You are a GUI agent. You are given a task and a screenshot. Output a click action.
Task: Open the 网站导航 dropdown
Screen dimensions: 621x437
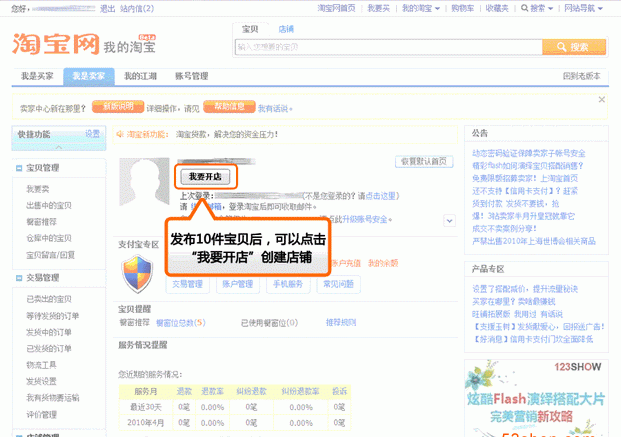[x=583, y=8]
